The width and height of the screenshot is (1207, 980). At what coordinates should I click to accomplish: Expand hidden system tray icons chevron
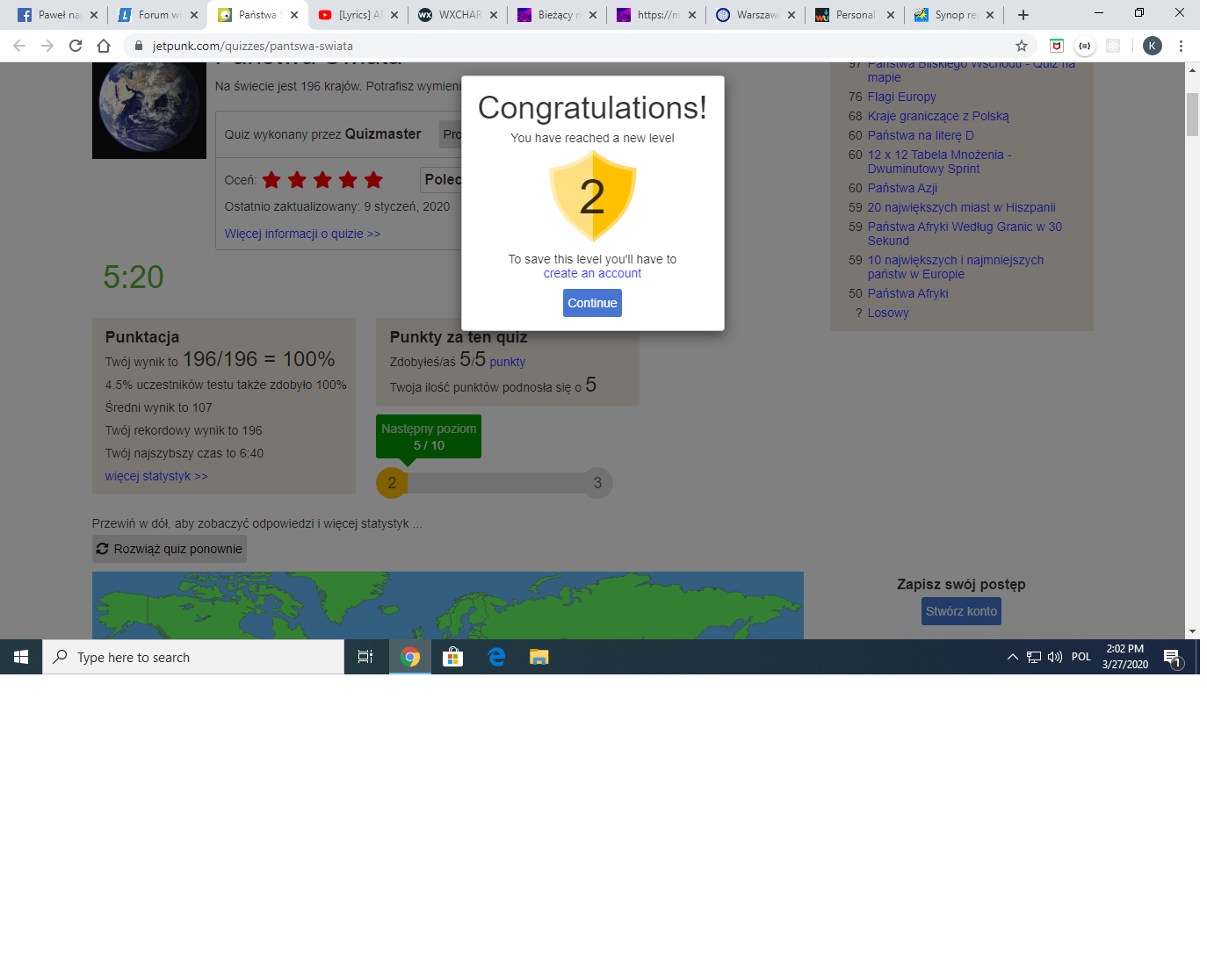1012,657
